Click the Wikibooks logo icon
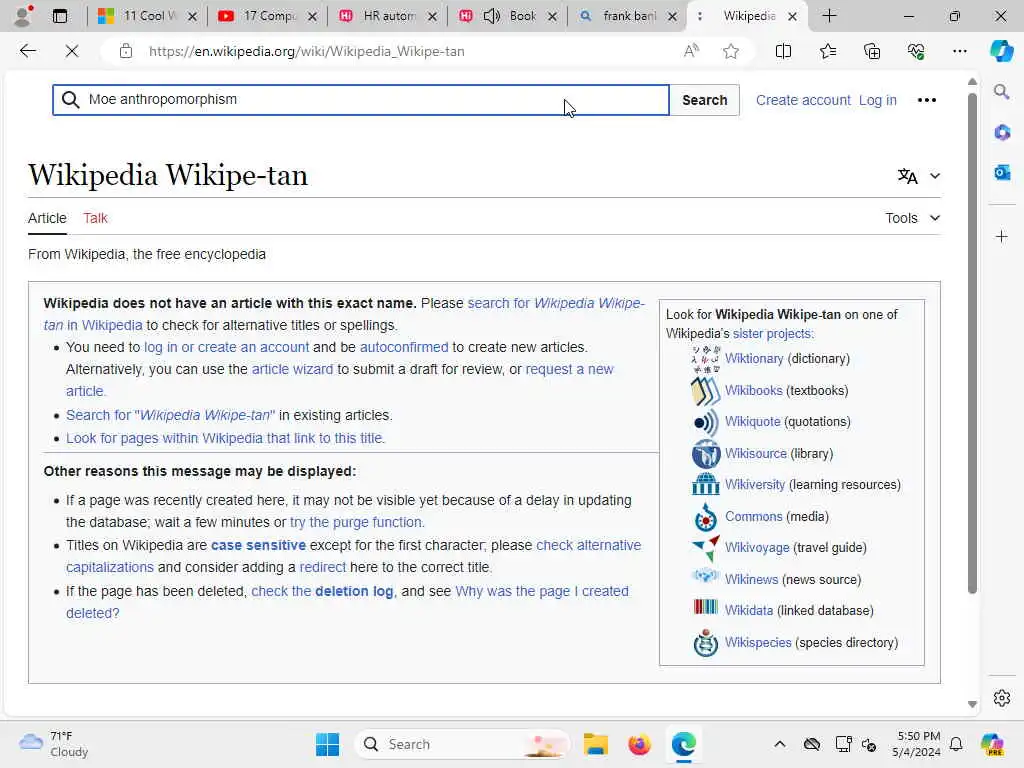The height and width of the screenshot is (768, 1024). click(705, 391)
